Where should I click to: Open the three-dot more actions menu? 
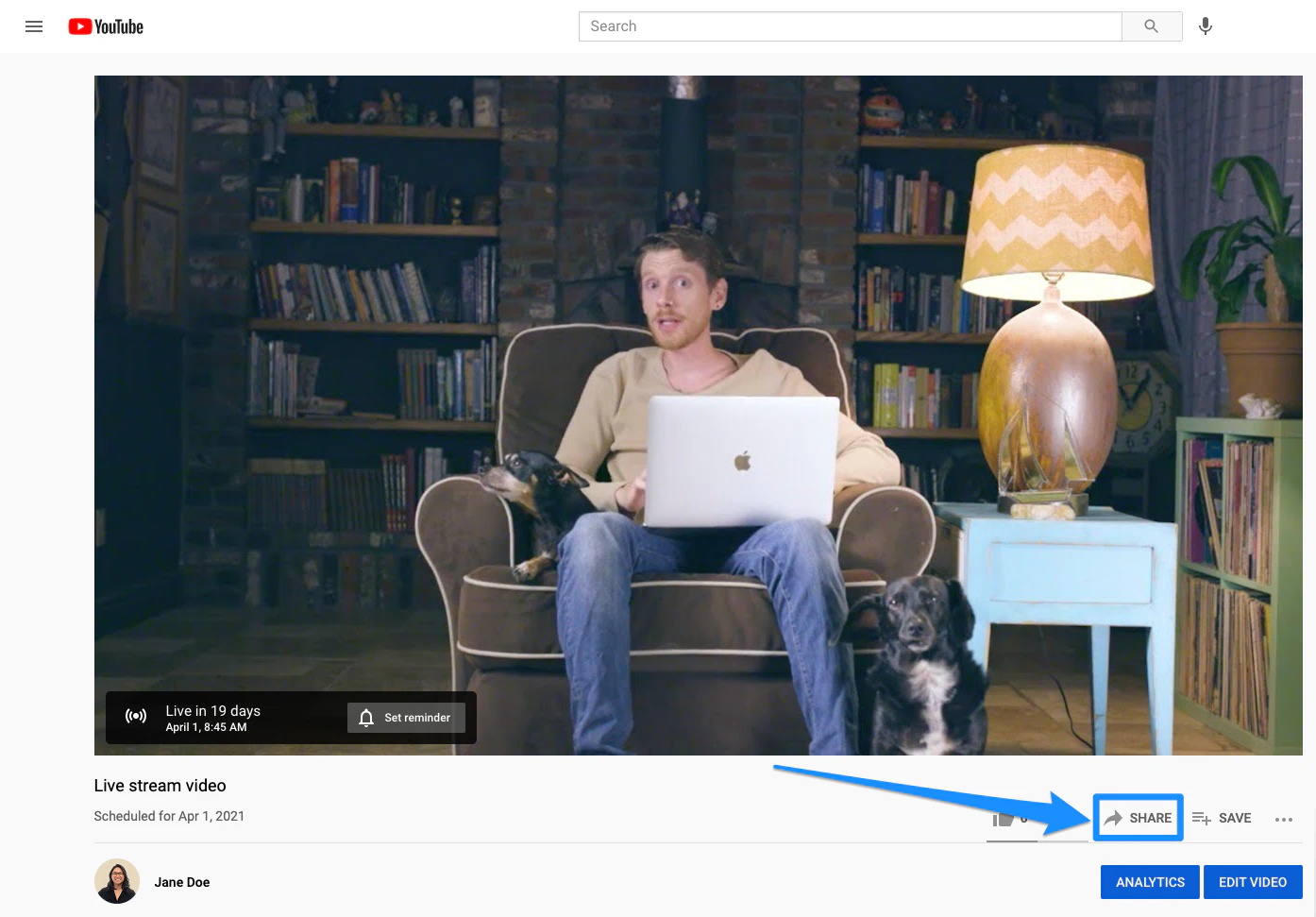pyautogui.click(x=1283, y=820)
